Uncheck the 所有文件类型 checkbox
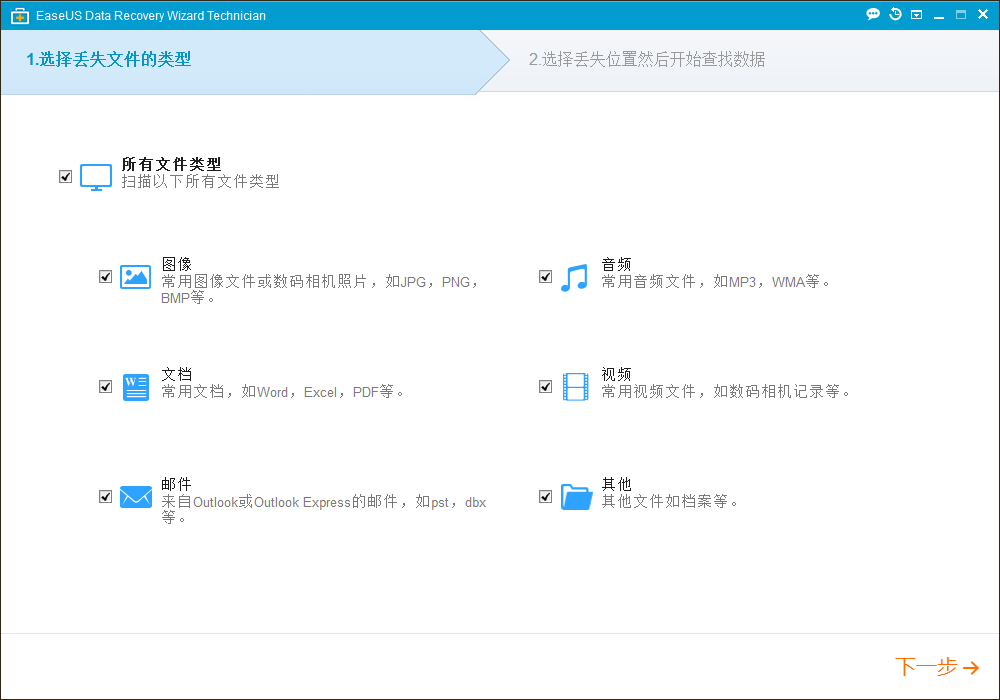Screen dimensions: 1000x700 (66, 177)
